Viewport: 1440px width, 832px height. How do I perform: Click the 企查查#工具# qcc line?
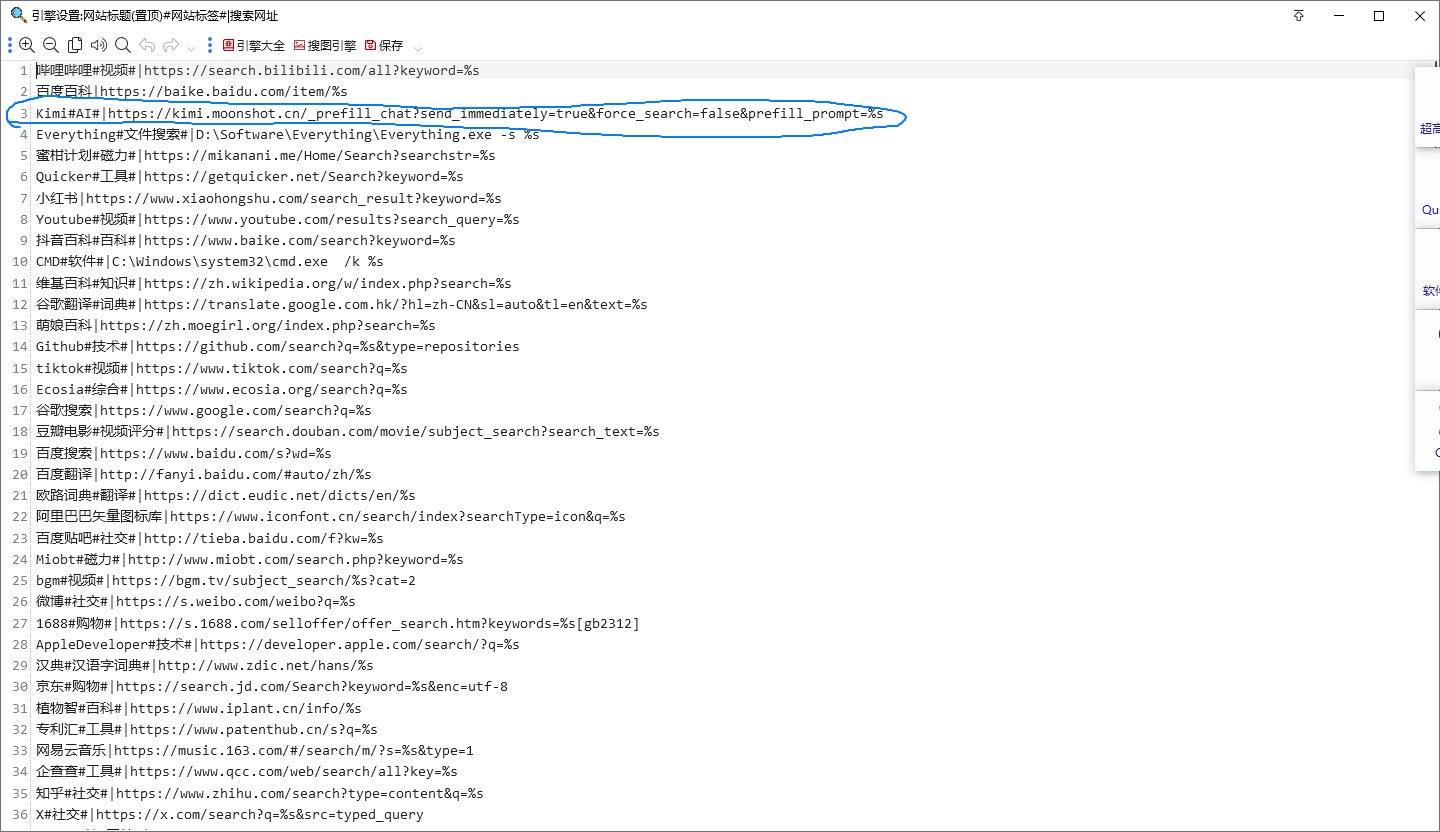coord(247,772)
